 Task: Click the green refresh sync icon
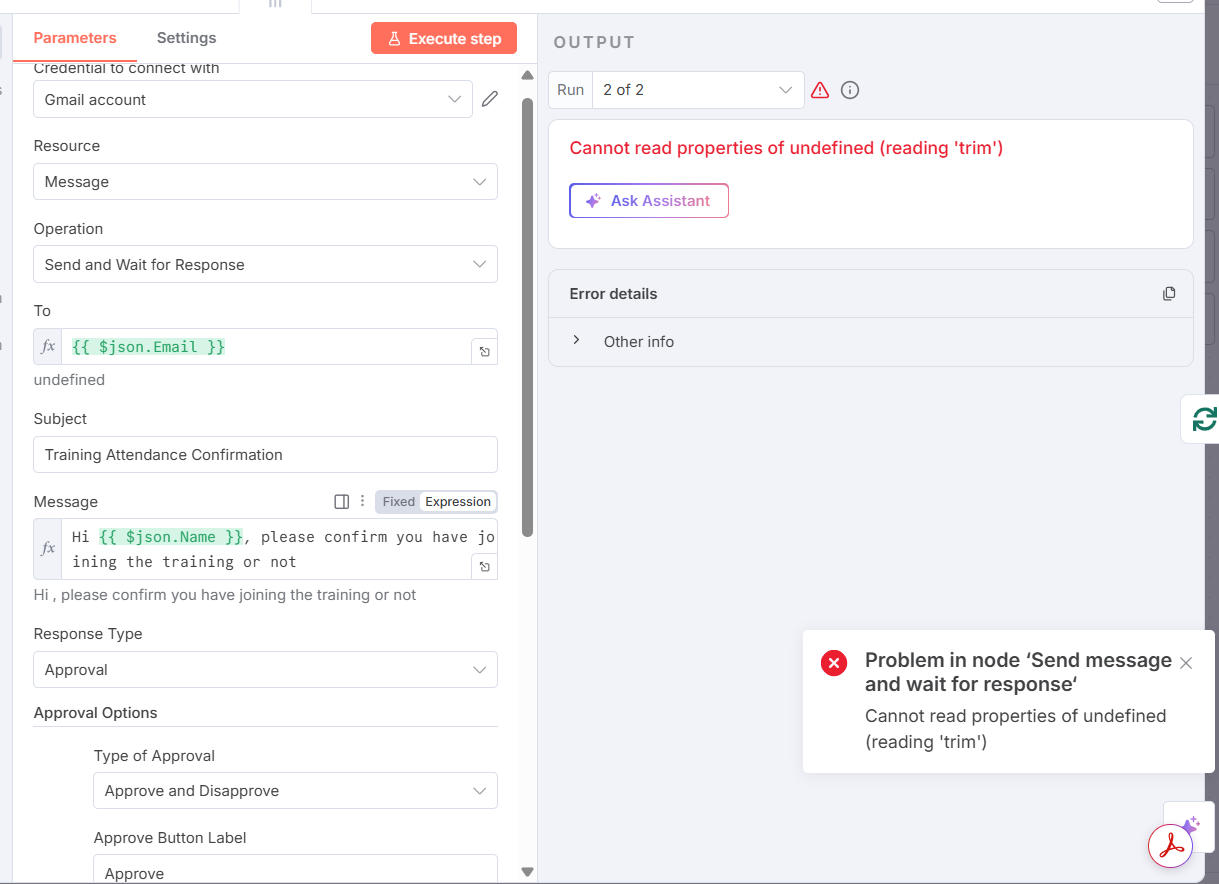tap(1203, 419)
